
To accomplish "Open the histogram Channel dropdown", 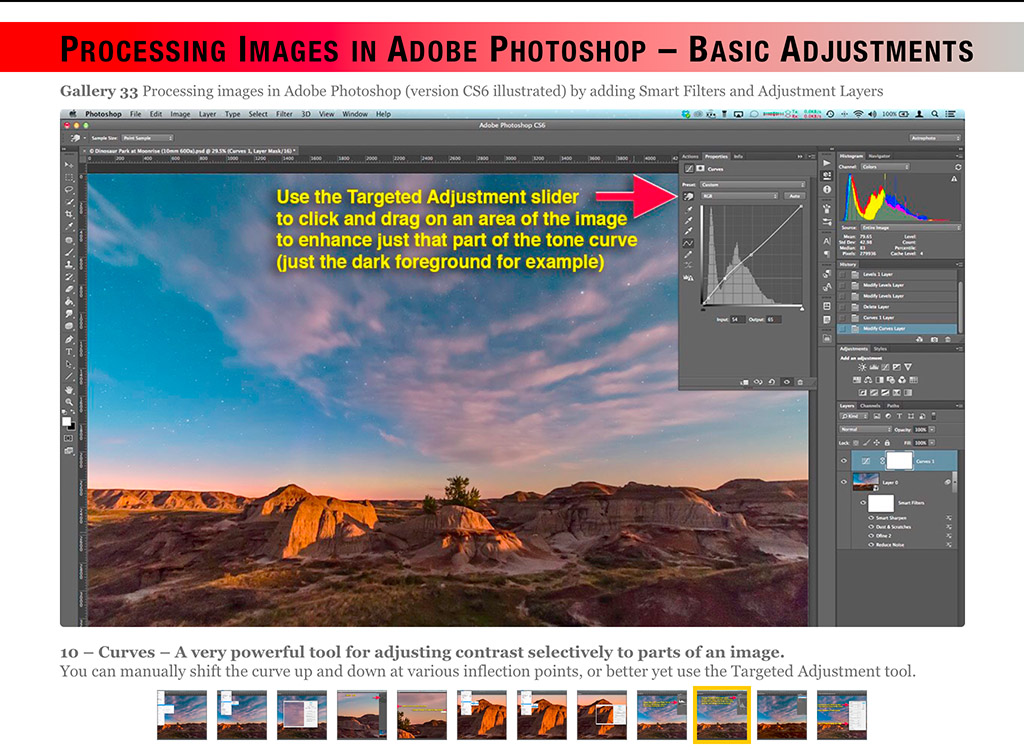I will click(886, 166).
